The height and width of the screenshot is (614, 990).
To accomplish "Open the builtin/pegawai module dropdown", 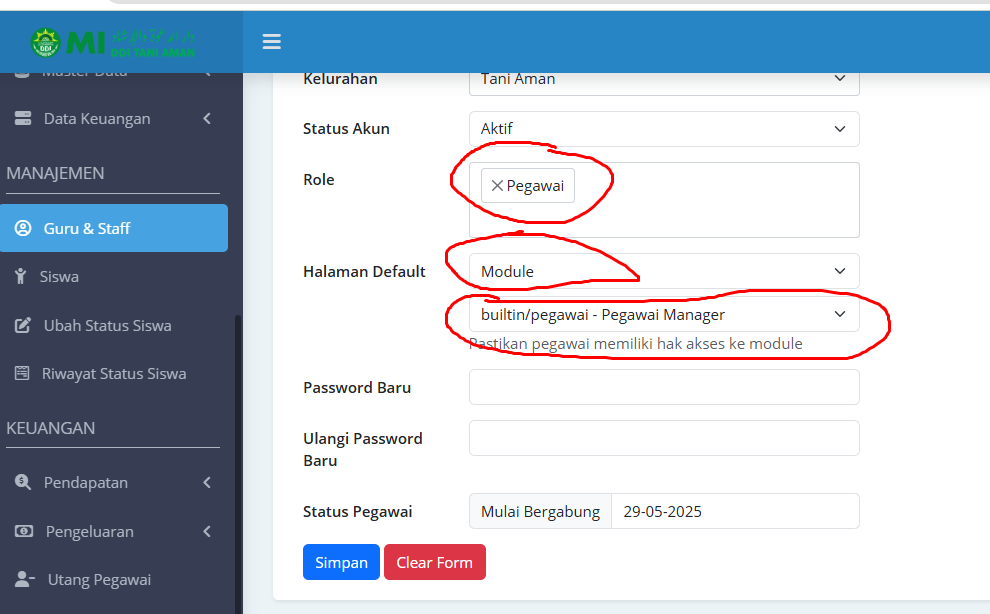I will [x=663, y=314].
